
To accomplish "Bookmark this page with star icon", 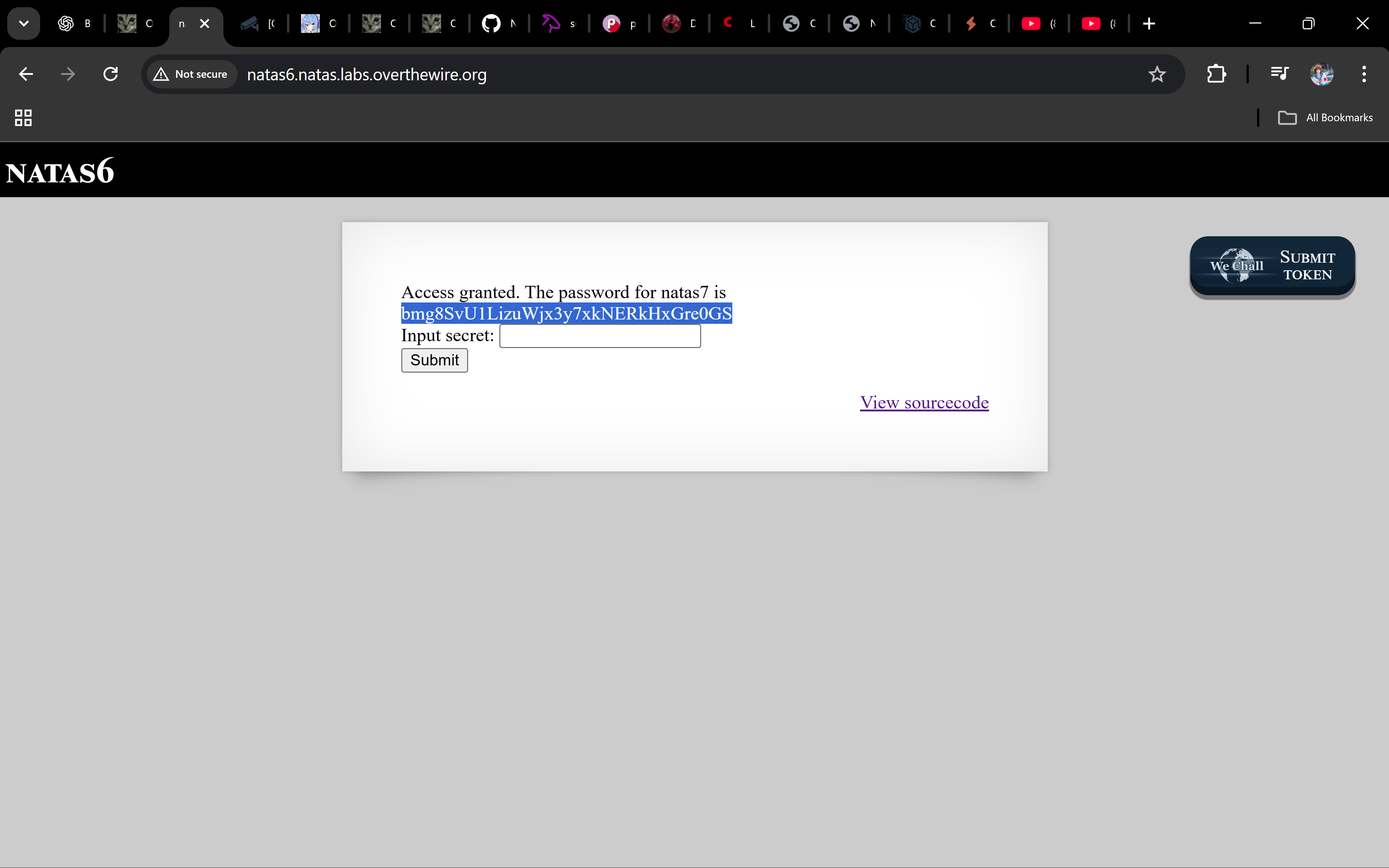I will (1157, 74).
